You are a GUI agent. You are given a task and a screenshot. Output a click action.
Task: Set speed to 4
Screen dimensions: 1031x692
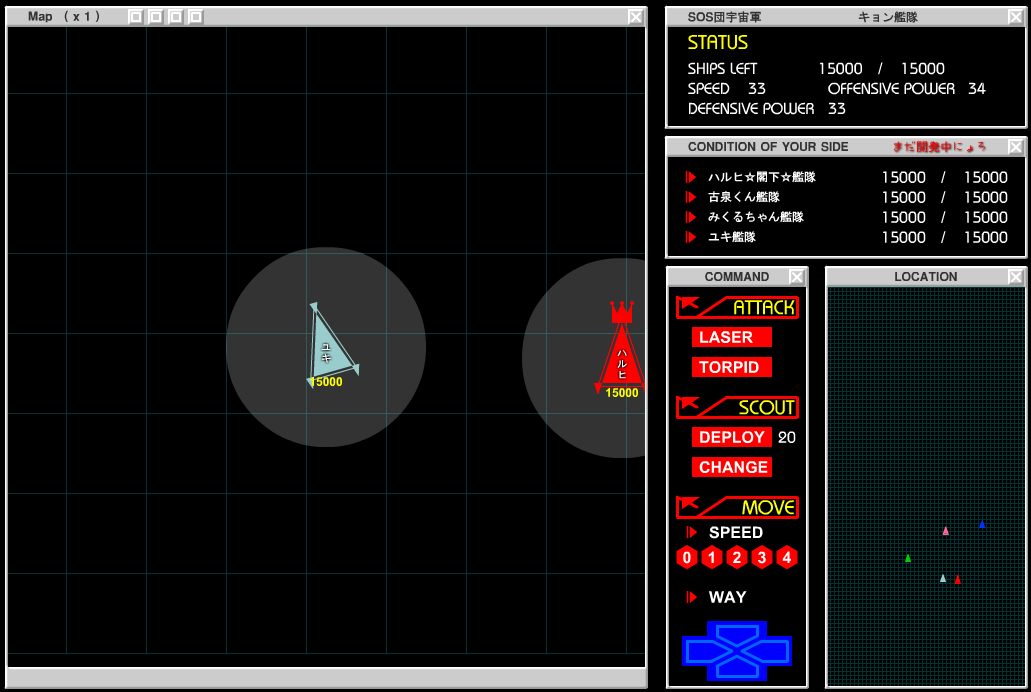tap(786, 558)
